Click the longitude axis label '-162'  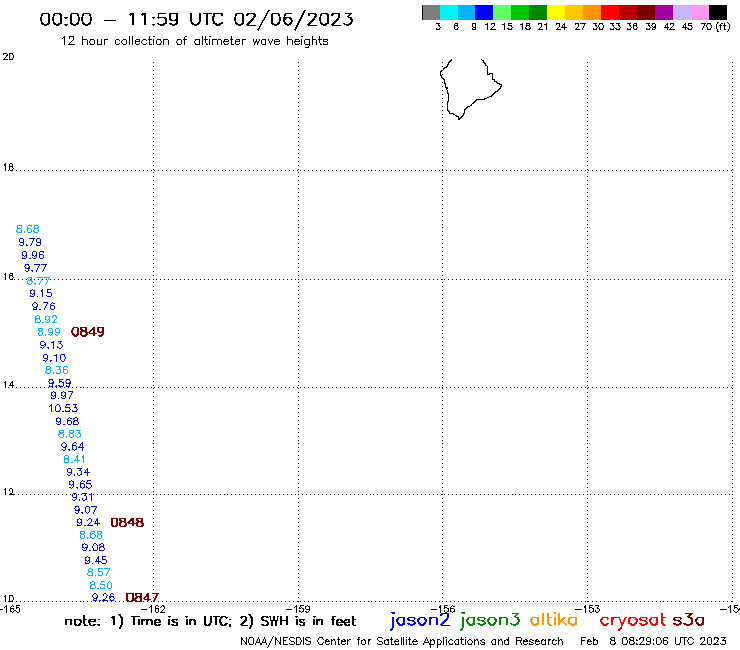pos(153,609)
